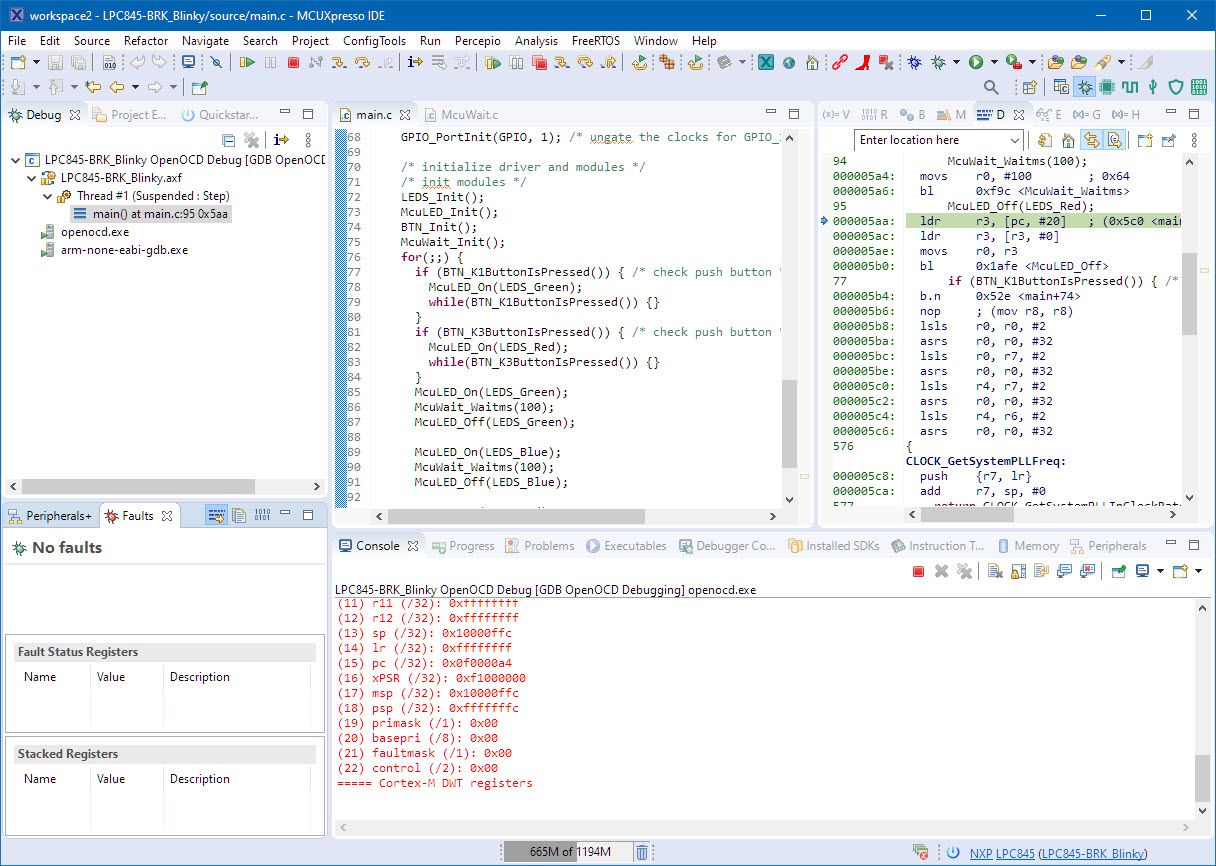Switch to the McuWait.c editor tab
1216x866 pixels.
pos(468,115)
